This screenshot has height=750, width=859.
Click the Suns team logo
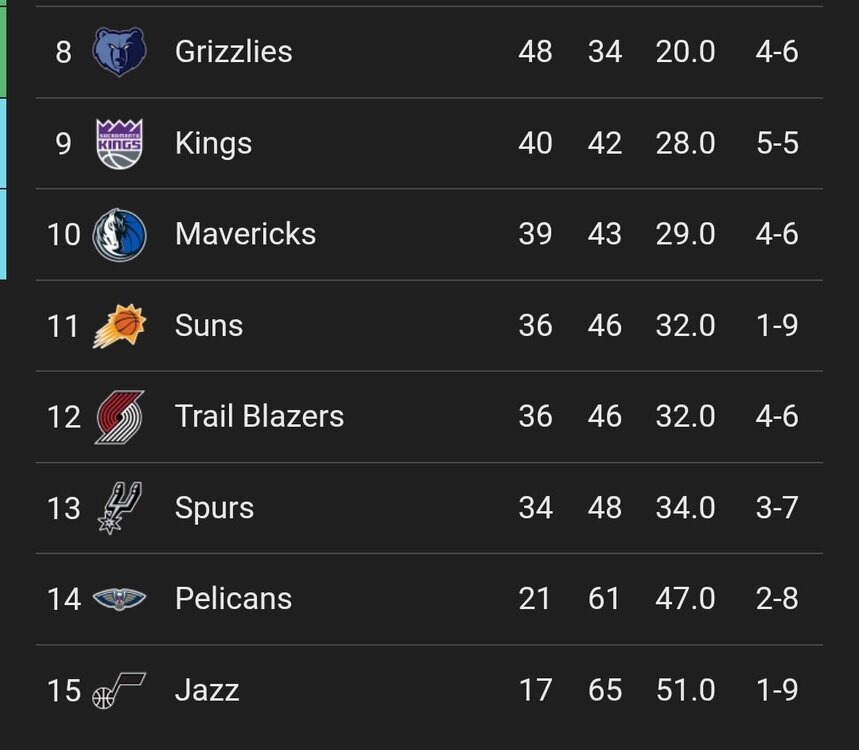tap(119, 326)
